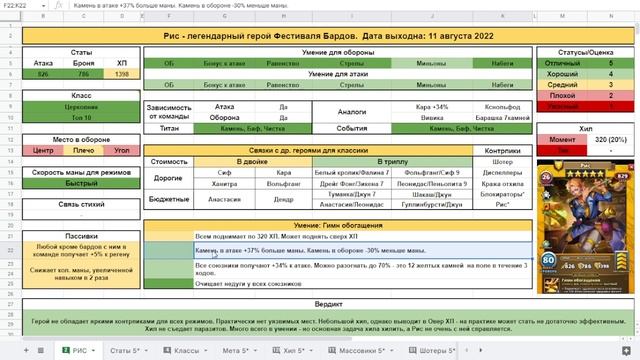Select the Угол defense position cell

pyautogui.click(x=122, y=150)
